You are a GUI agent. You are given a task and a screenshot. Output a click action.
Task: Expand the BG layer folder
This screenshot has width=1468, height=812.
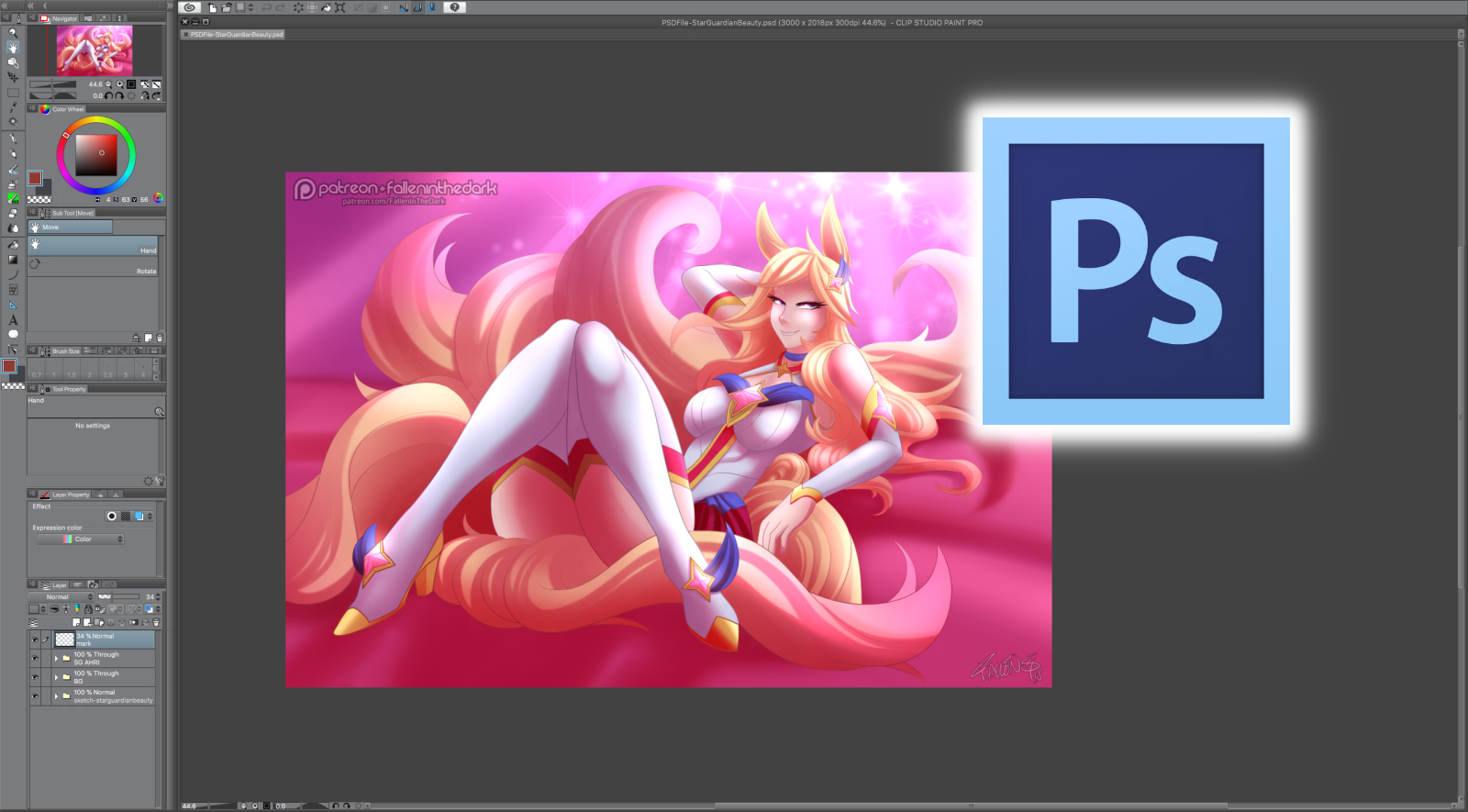coord(56,677)
